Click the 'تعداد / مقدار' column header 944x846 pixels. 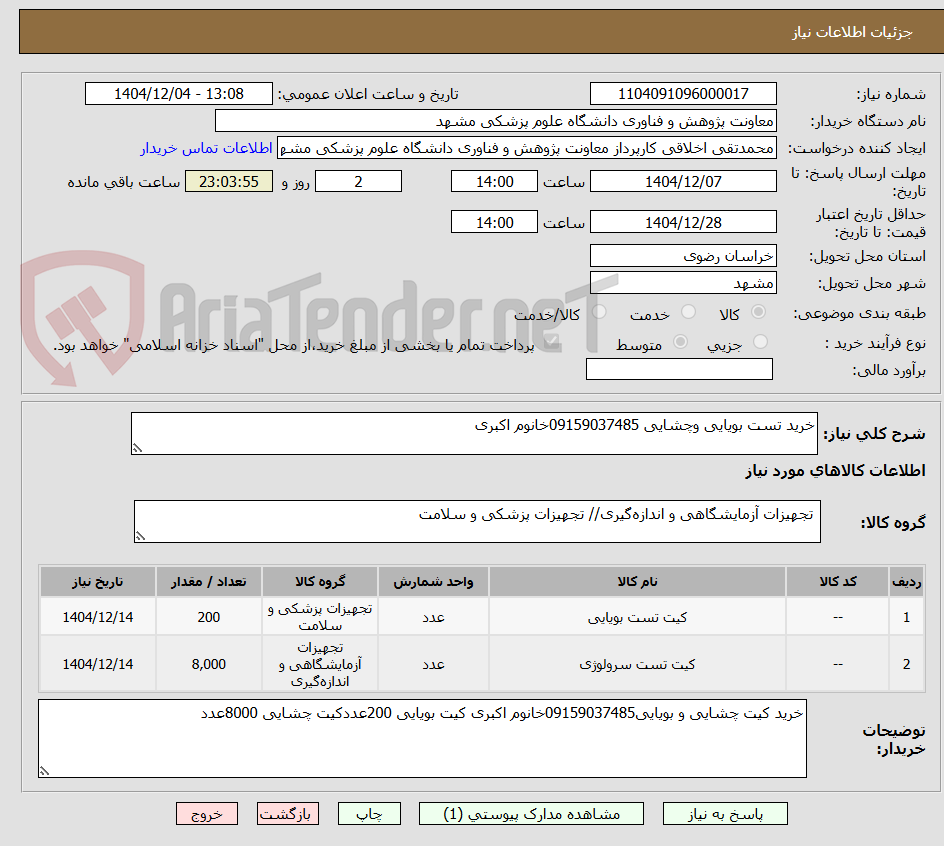coord(209,582)
